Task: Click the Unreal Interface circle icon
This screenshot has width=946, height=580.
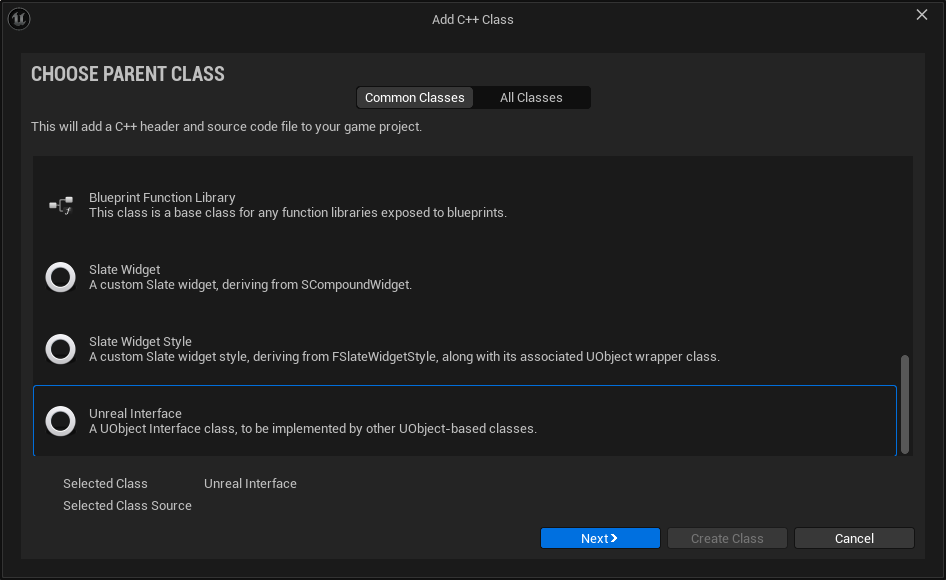Action: coord(60,421)
